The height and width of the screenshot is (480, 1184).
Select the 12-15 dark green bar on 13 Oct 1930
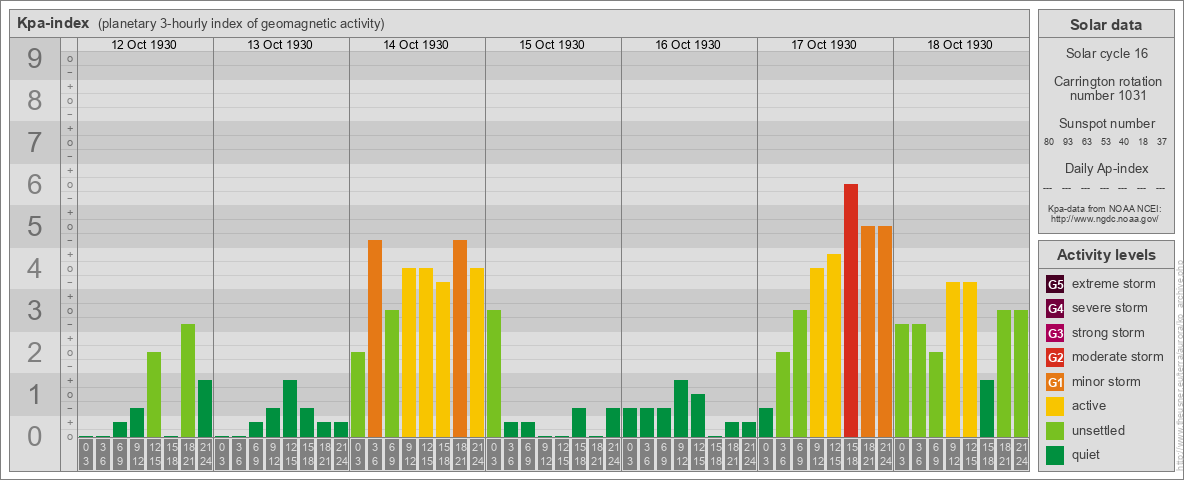(290, 408)
